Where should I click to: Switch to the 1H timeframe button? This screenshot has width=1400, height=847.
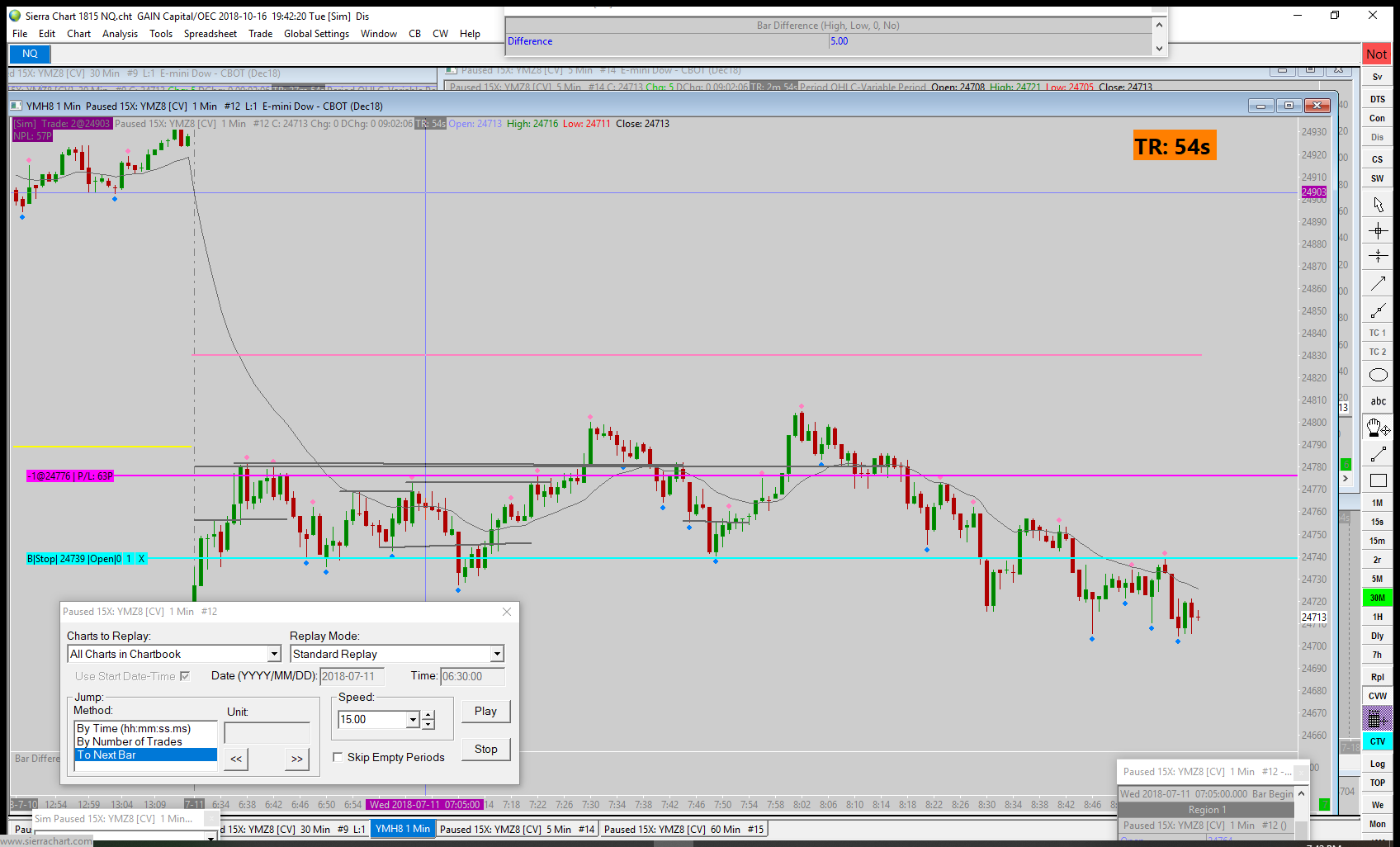[x=1378, y=617]
